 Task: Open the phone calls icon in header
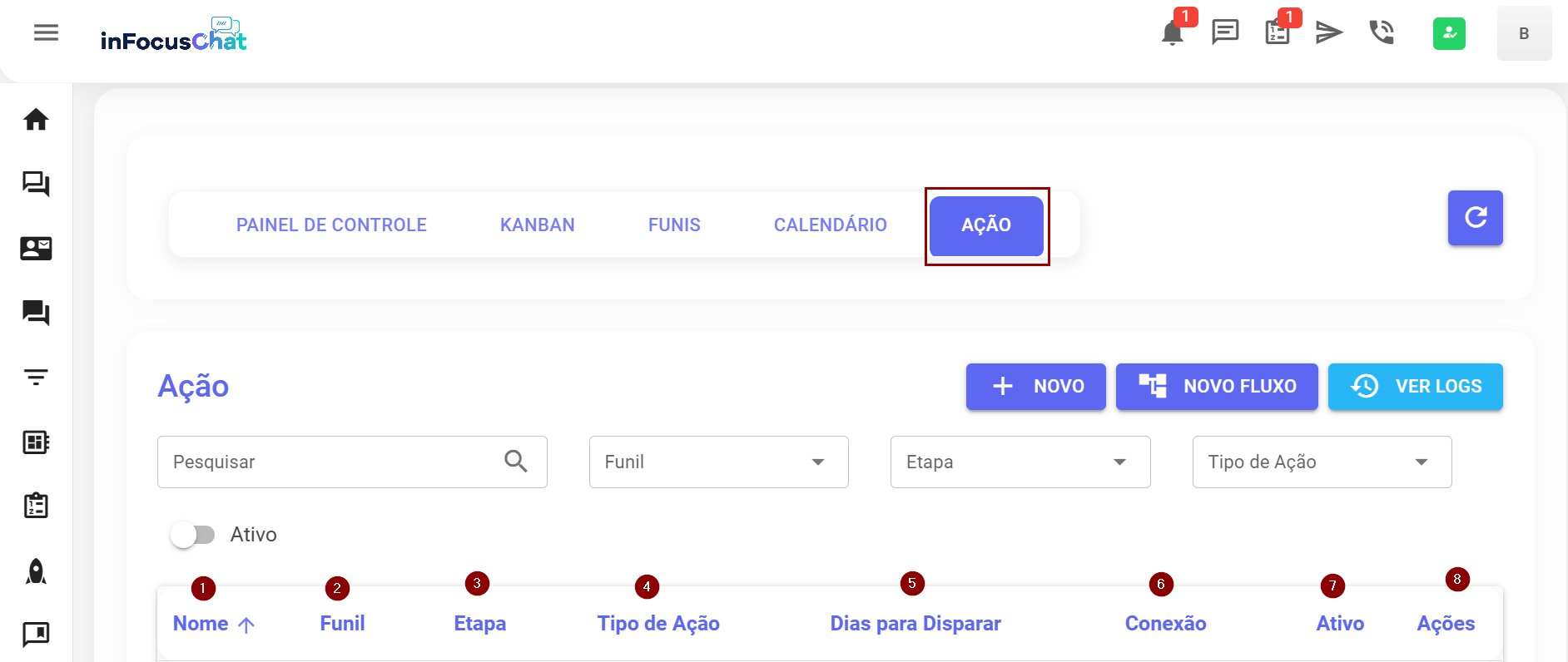[1382, 32]
